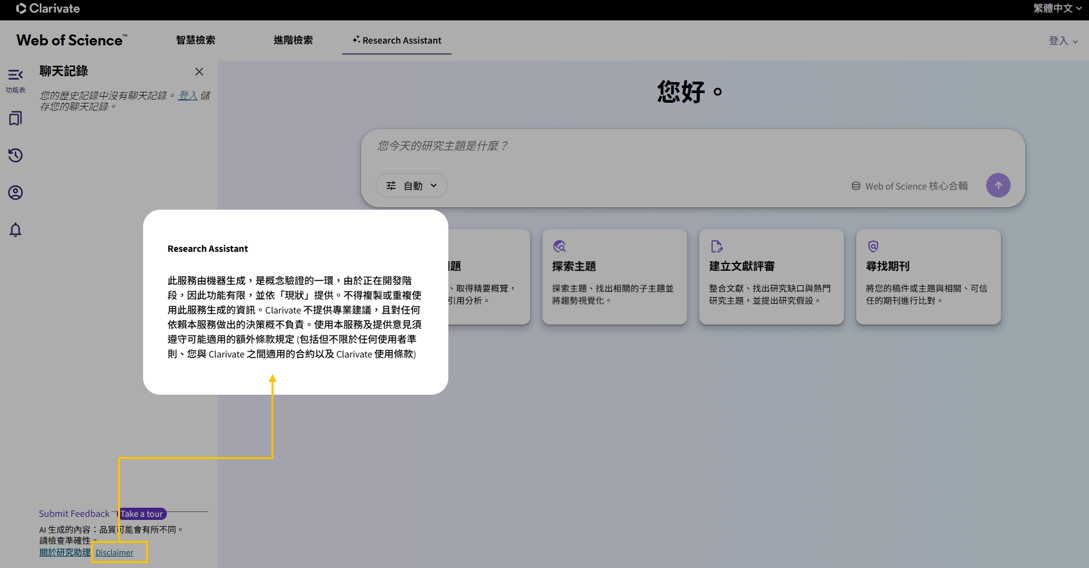
Task: Open the saved lists bookmark icon
Action: [15, 119]
